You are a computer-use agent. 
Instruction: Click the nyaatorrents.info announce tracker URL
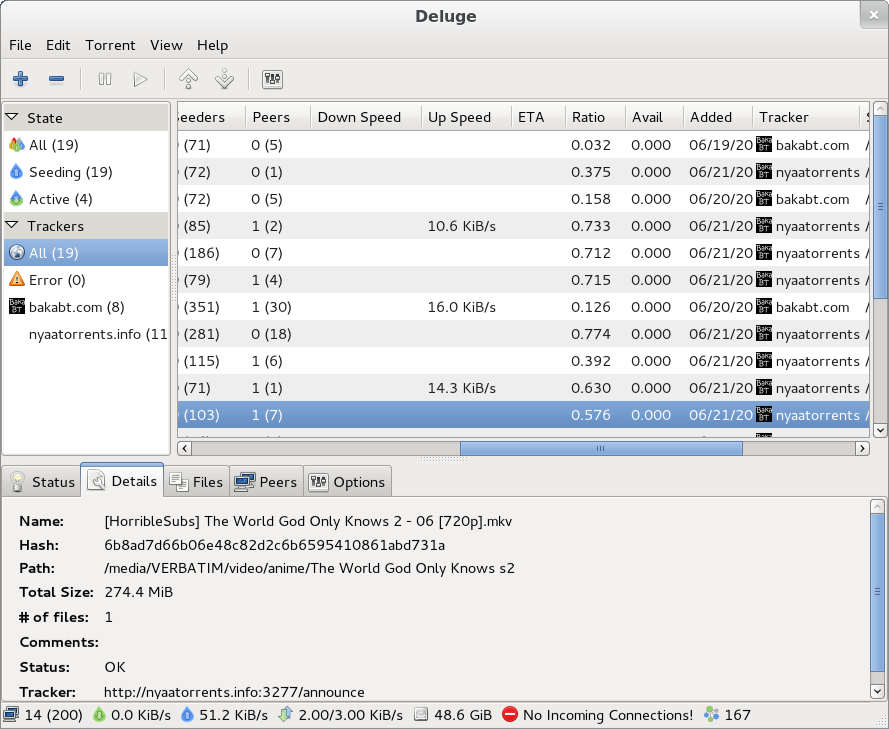pos(234,692)
